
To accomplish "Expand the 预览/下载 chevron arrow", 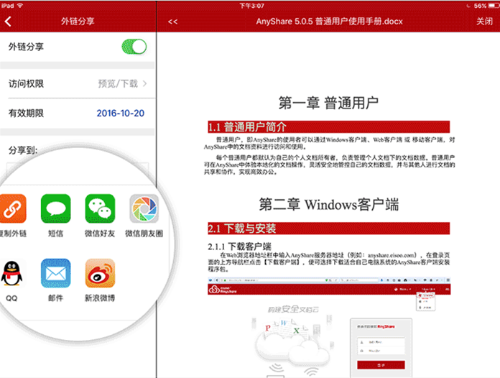I will 145,84.
